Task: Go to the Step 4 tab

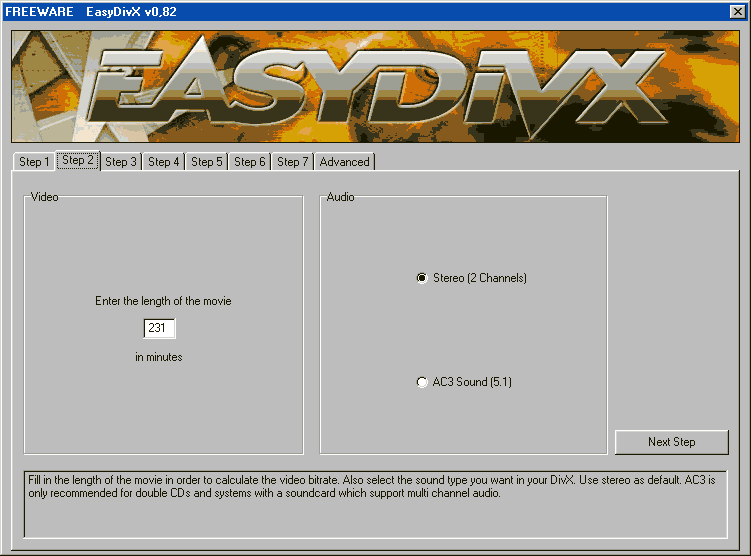Action: (x=164, y=162)
